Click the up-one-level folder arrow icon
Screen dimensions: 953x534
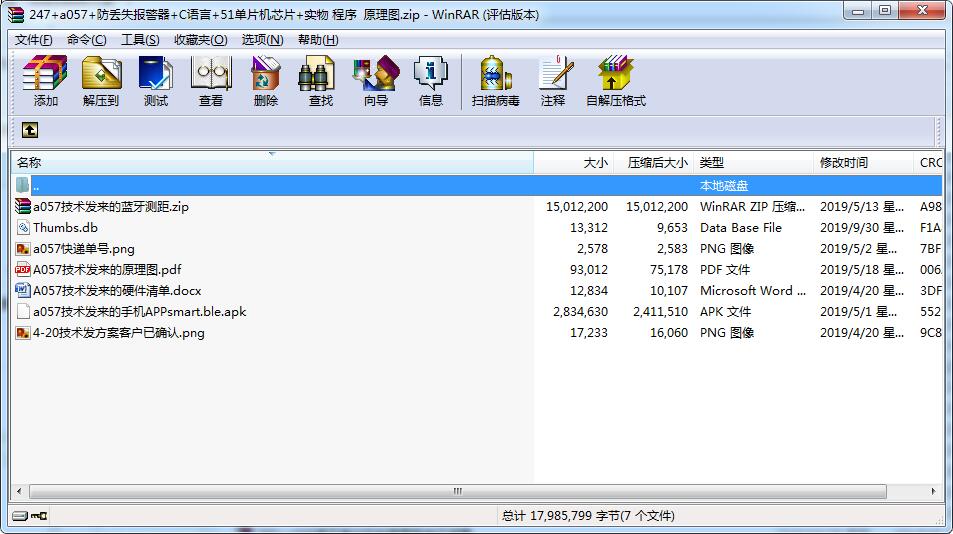click(30, 130)
